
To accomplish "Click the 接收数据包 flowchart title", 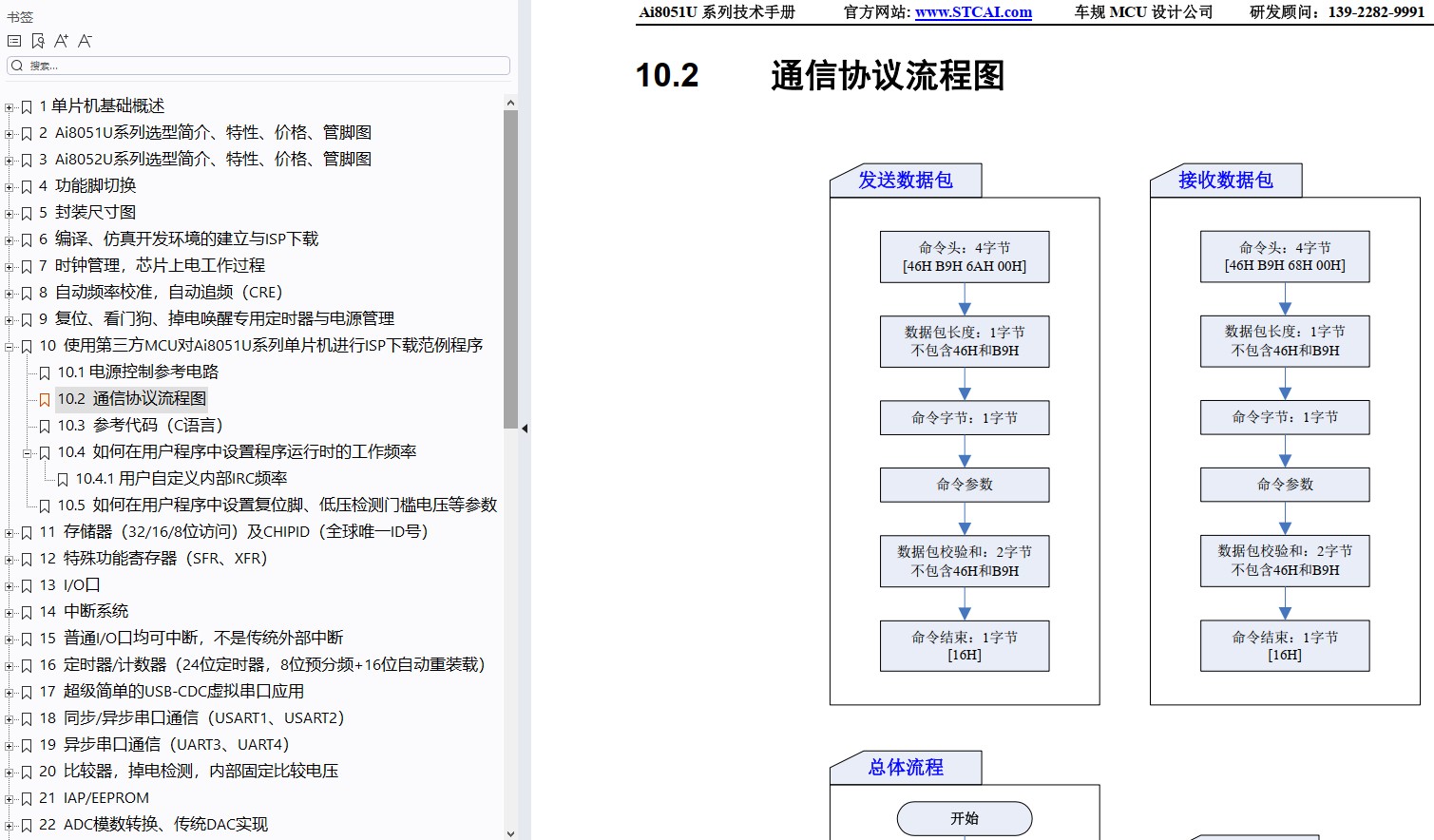I will coord(1226,181).
